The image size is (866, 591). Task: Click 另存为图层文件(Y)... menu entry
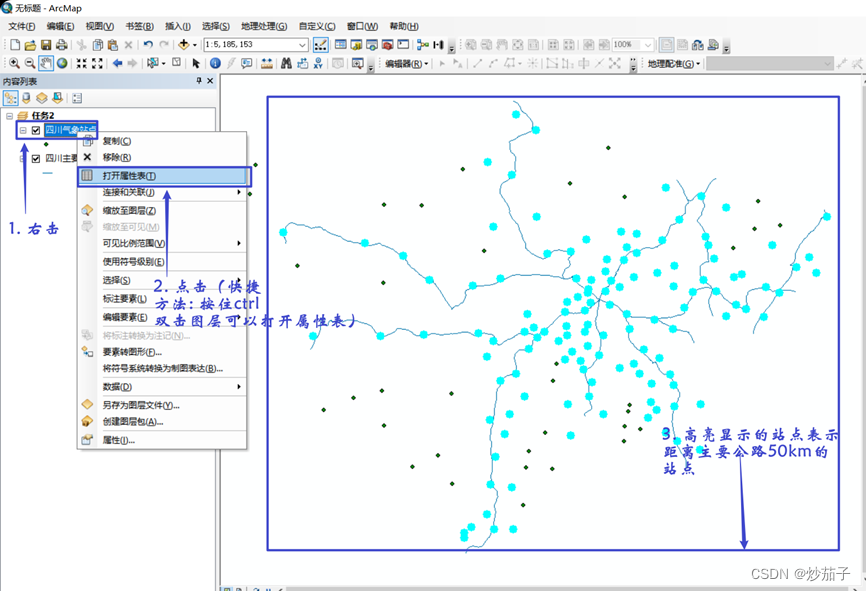(162, 405)
